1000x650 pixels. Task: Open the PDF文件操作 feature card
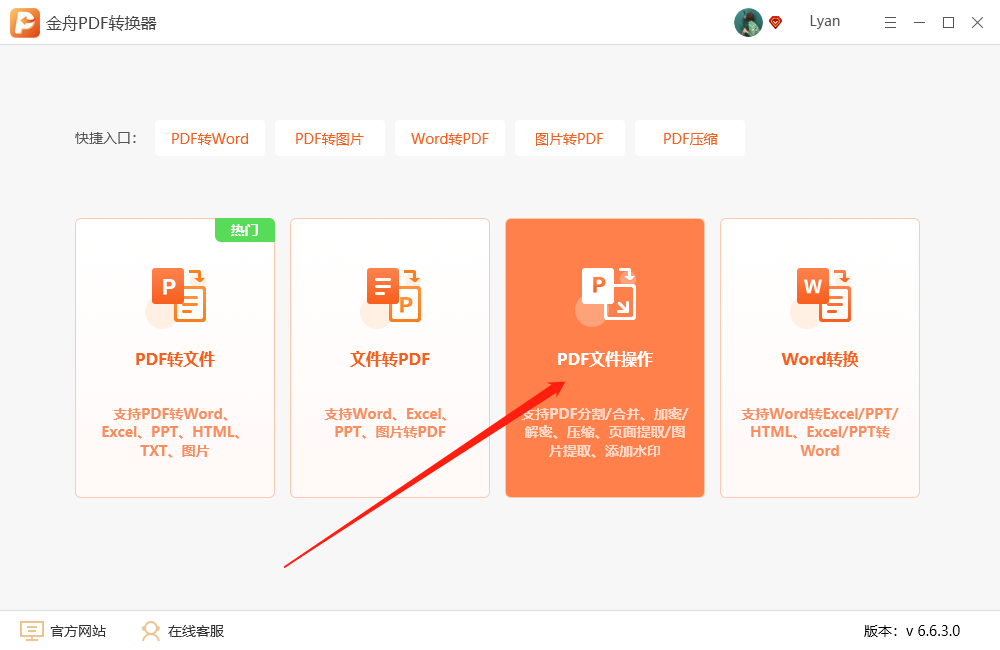(x=605, y=357)
